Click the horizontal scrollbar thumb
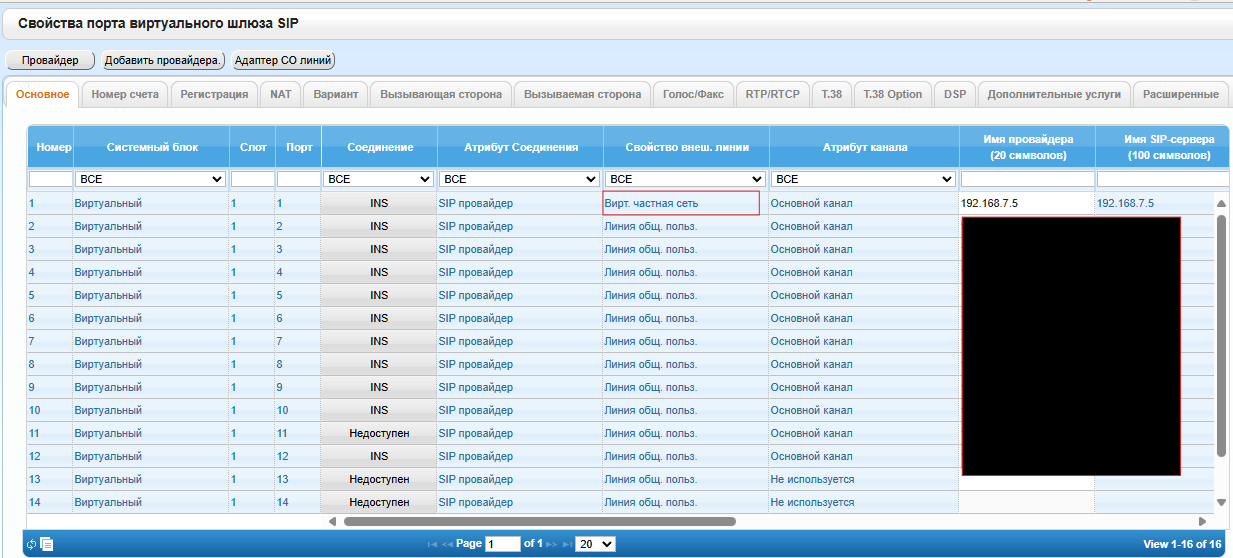1233x558 pixels. pos(540,521)
